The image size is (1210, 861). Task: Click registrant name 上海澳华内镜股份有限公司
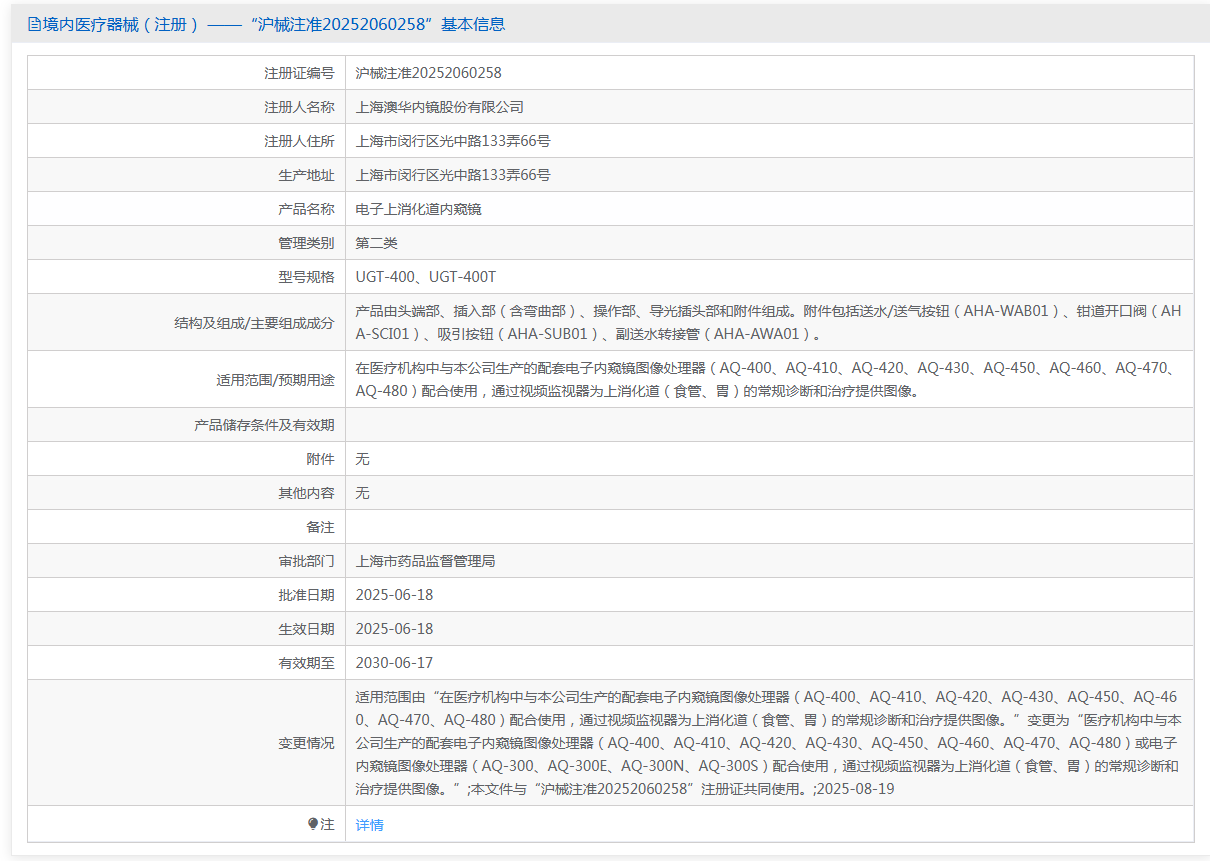tap(439, 107)
